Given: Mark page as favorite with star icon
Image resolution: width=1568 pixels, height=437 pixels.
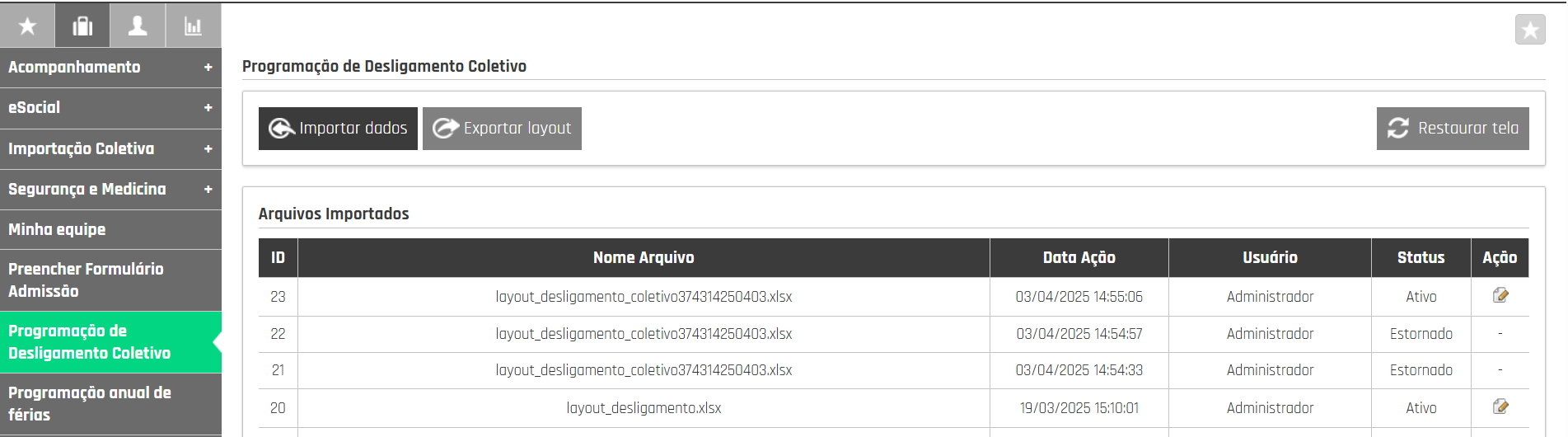Looking at the screenshot, I should pos(1530,30).
